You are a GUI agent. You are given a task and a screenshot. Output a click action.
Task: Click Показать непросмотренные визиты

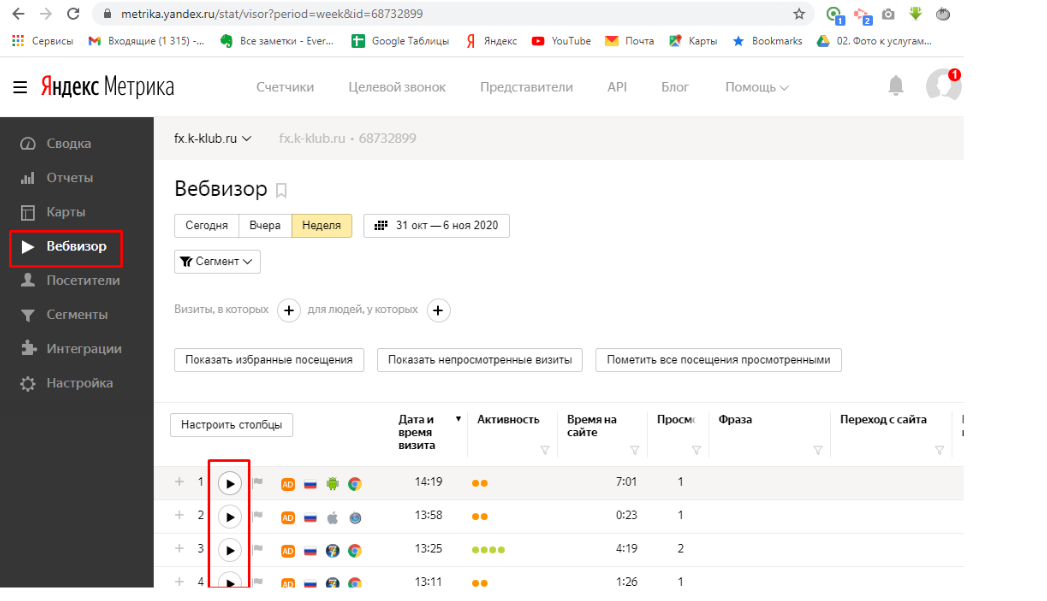pos(479,360)
